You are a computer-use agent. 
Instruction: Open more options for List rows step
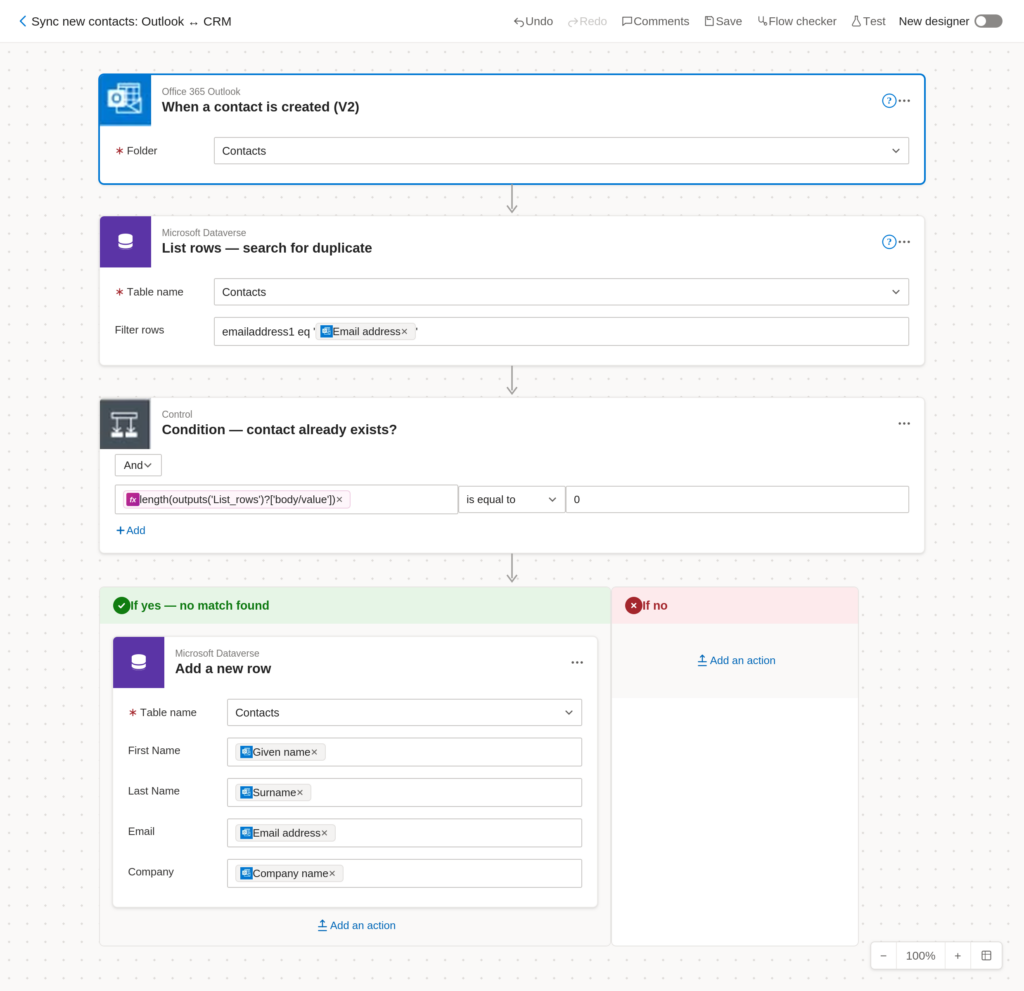tap(904, 242)
